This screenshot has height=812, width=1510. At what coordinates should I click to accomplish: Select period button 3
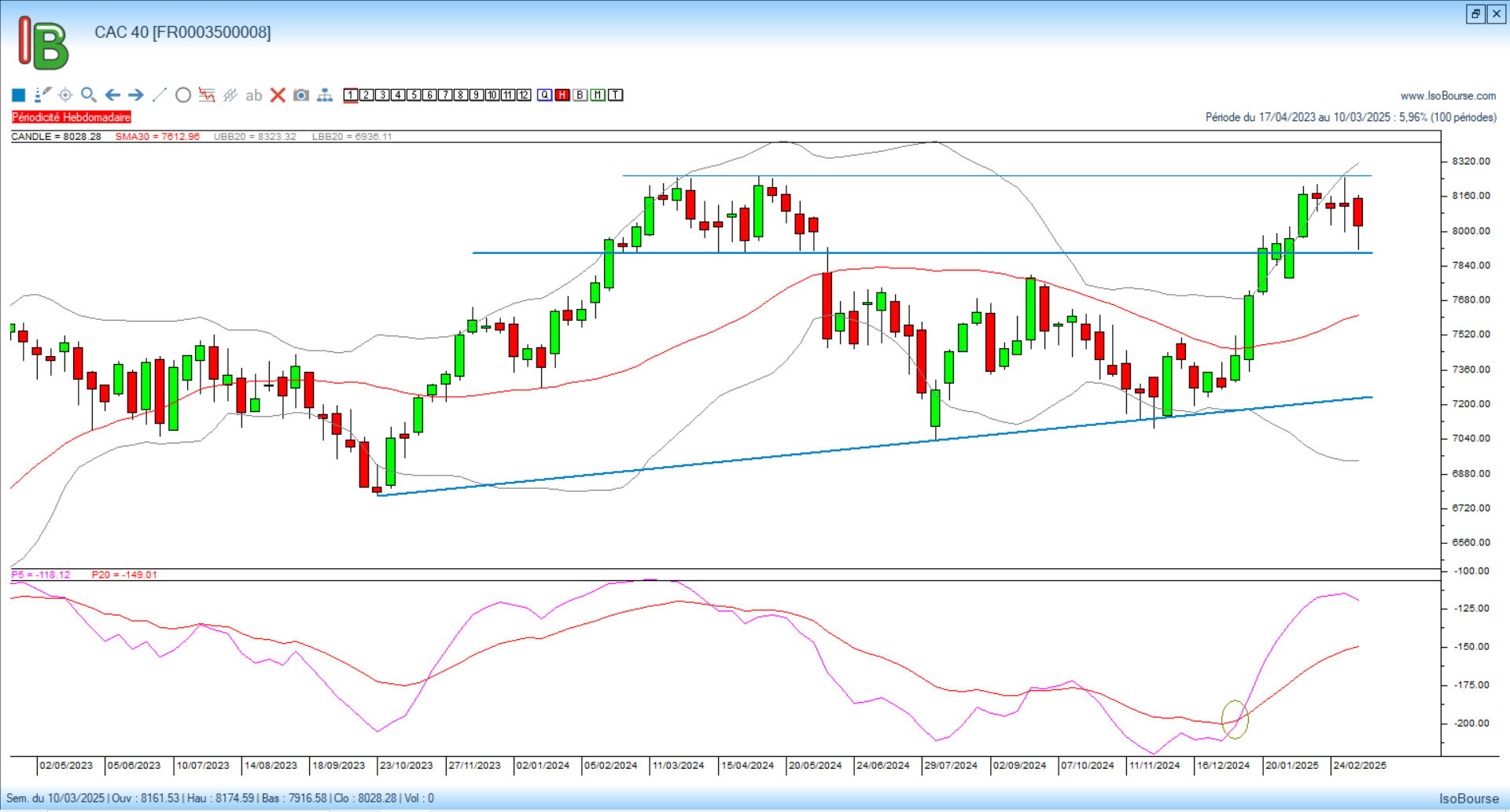(382, 95)
